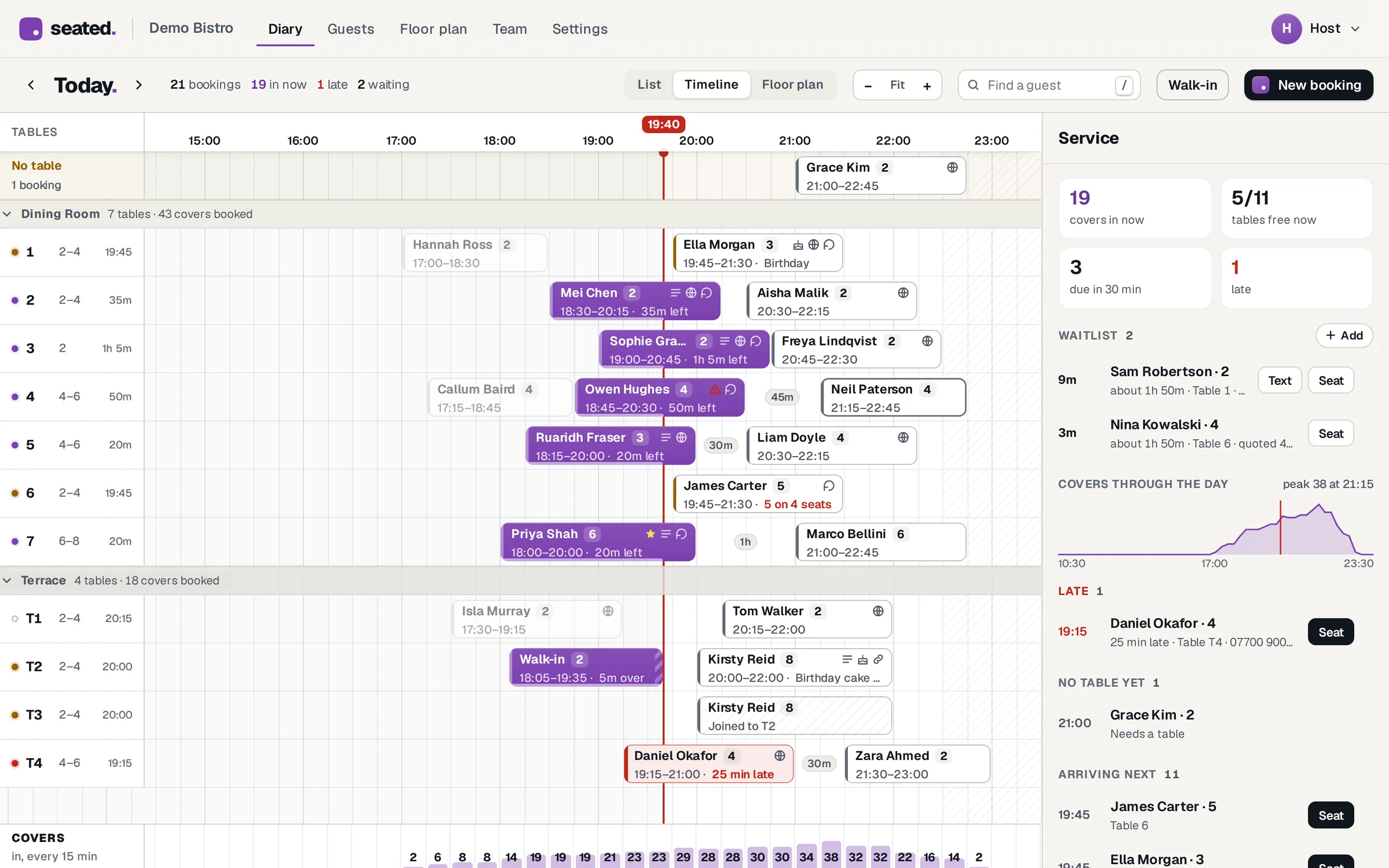The image size is (1389, 868).
Task: Click globe icon on Tom Walker booking
Action: click(878, 611)
